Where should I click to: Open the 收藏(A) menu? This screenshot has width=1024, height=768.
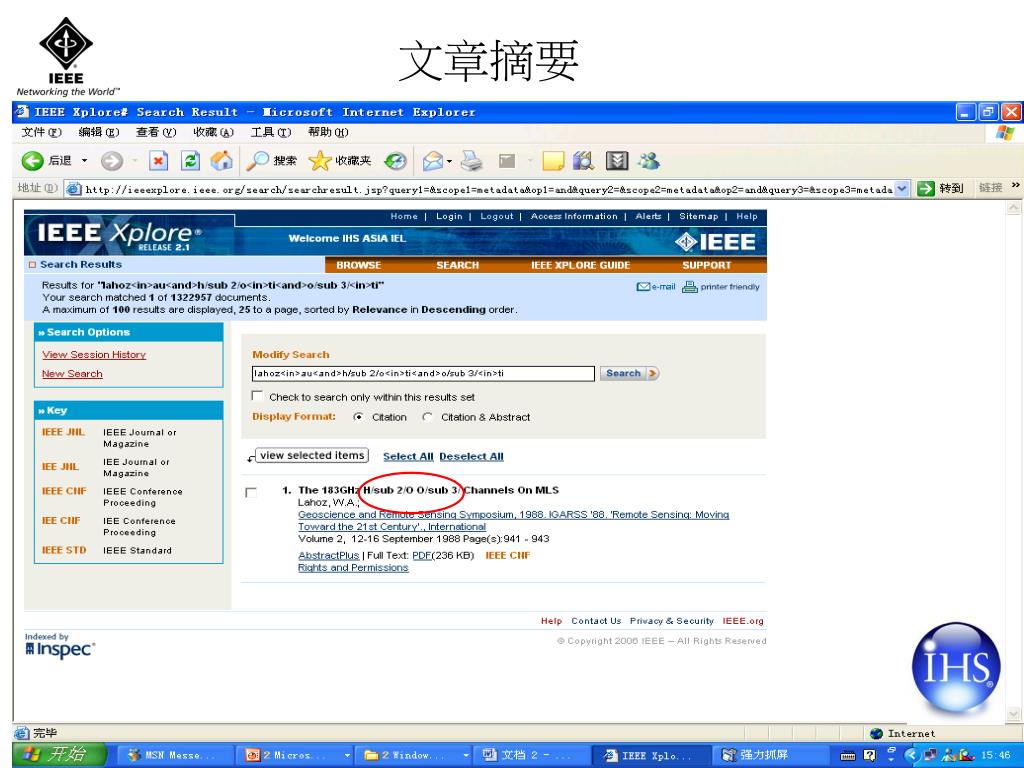(213, 132)
